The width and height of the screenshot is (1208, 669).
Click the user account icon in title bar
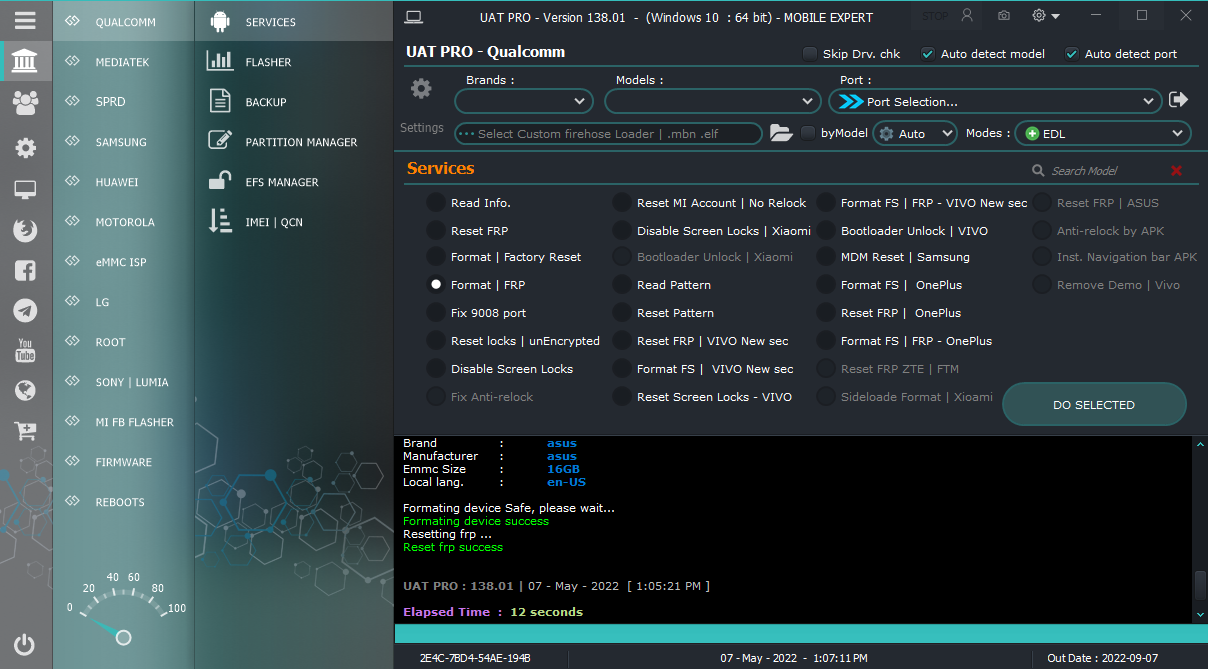click(x=966, y=15)
